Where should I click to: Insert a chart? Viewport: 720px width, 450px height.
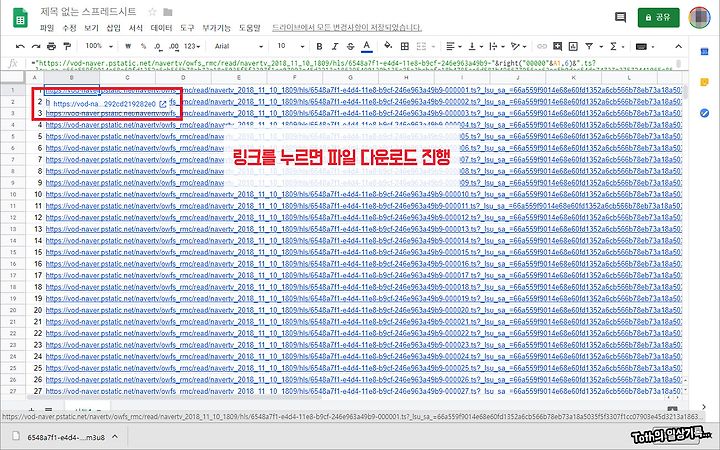pyautogui.click(x=573, y=46)
